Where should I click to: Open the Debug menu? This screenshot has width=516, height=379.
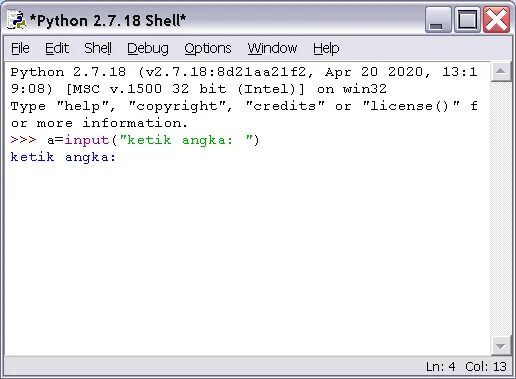(x=148, y=49)
